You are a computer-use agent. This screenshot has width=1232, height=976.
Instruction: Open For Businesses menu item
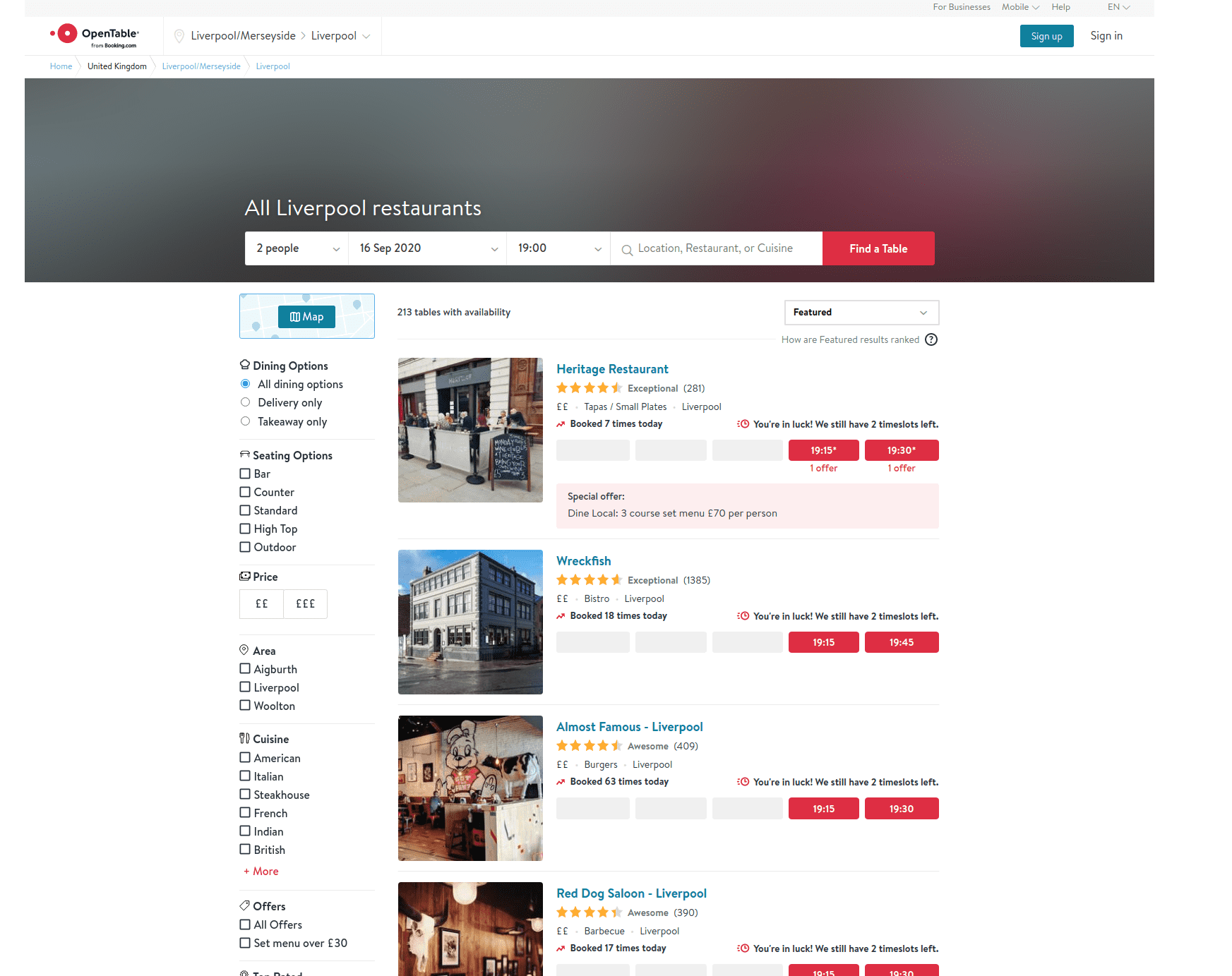coord(962,7)
